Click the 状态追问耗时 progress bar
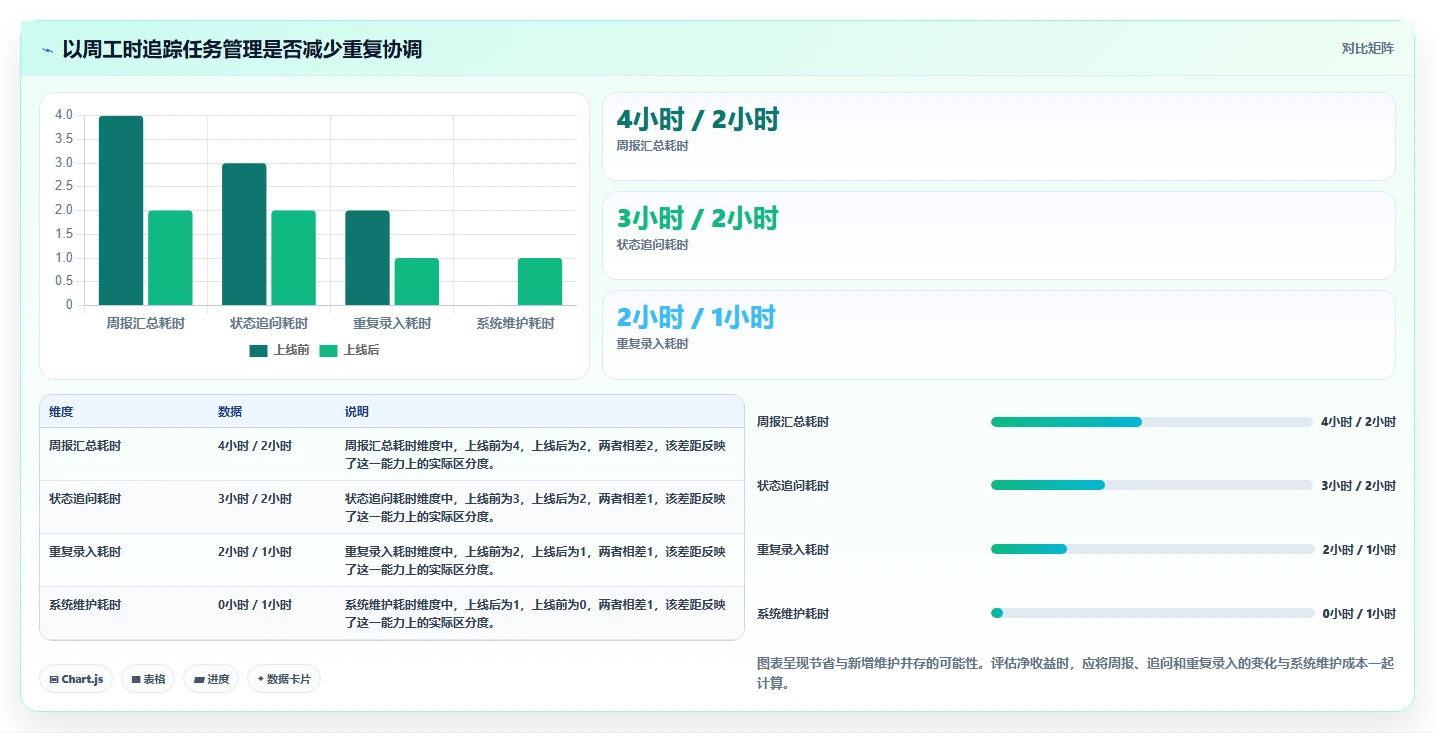Screen dimensions: 1435x733 [x=1151, y=485]
